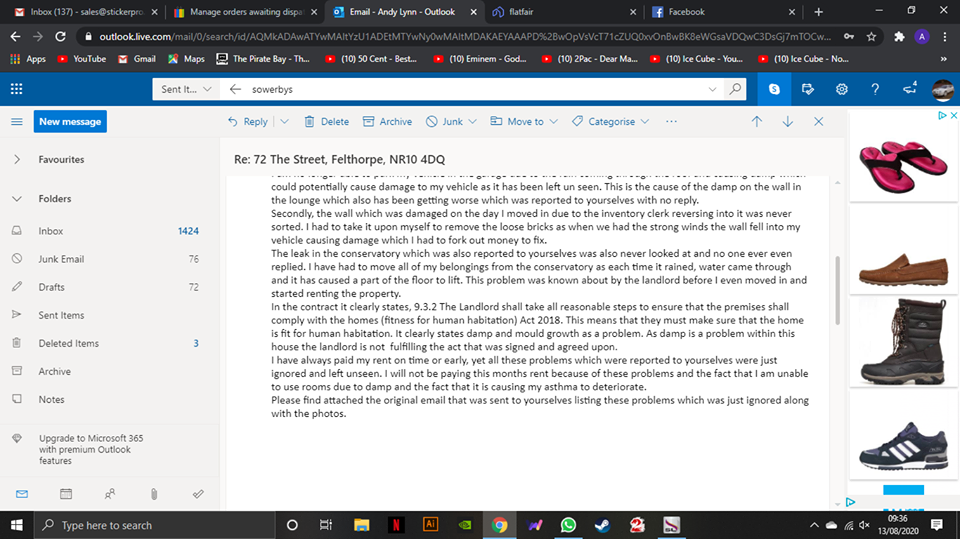Go back with search back arrow
The image size is (960, 539).
coord(235,89)
